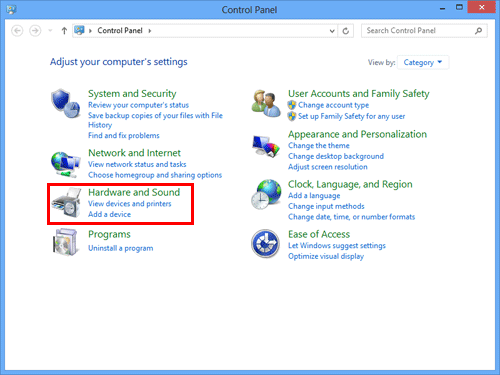Click the Control Panel breadcrumb
The width and height of the screenshot is (500, 375).
click(x=120, y=30)
